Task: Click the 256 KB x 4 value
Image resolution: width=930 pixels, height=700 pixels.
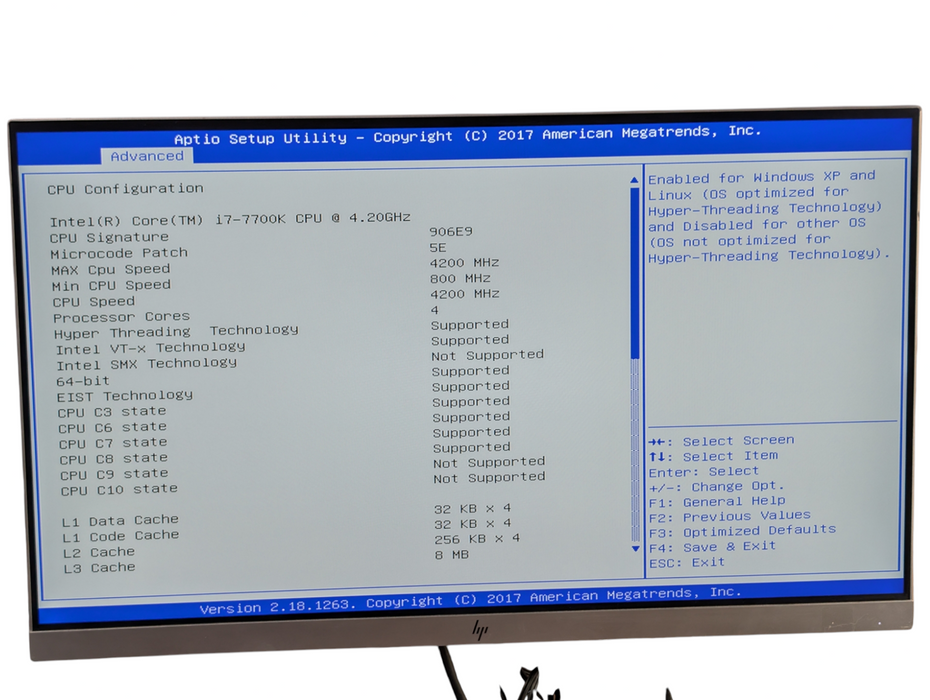Action: coord(477,539)
